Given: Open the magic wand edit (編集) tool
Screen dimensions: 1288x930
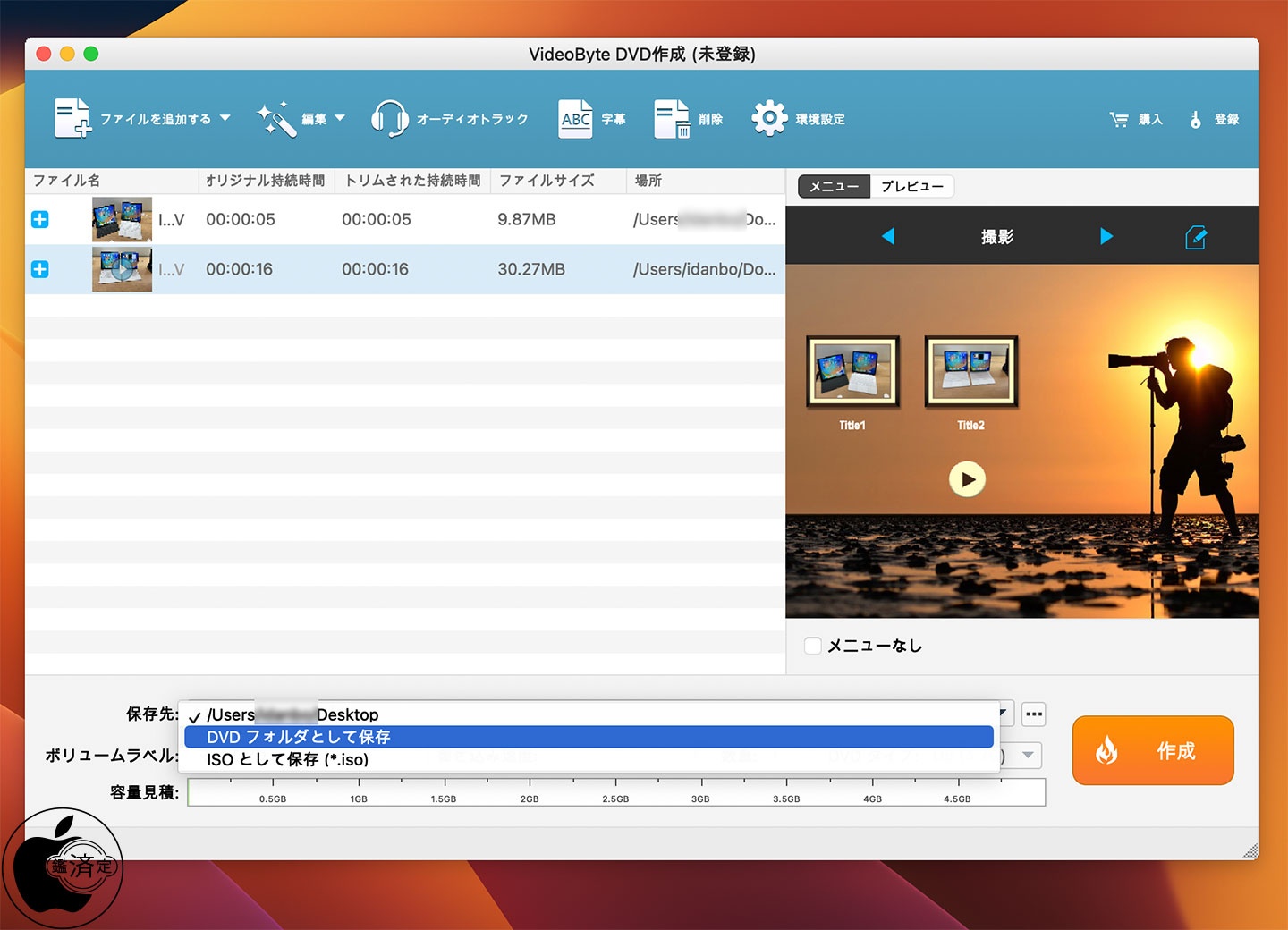Looking at the screenshot, I should 275,119.
